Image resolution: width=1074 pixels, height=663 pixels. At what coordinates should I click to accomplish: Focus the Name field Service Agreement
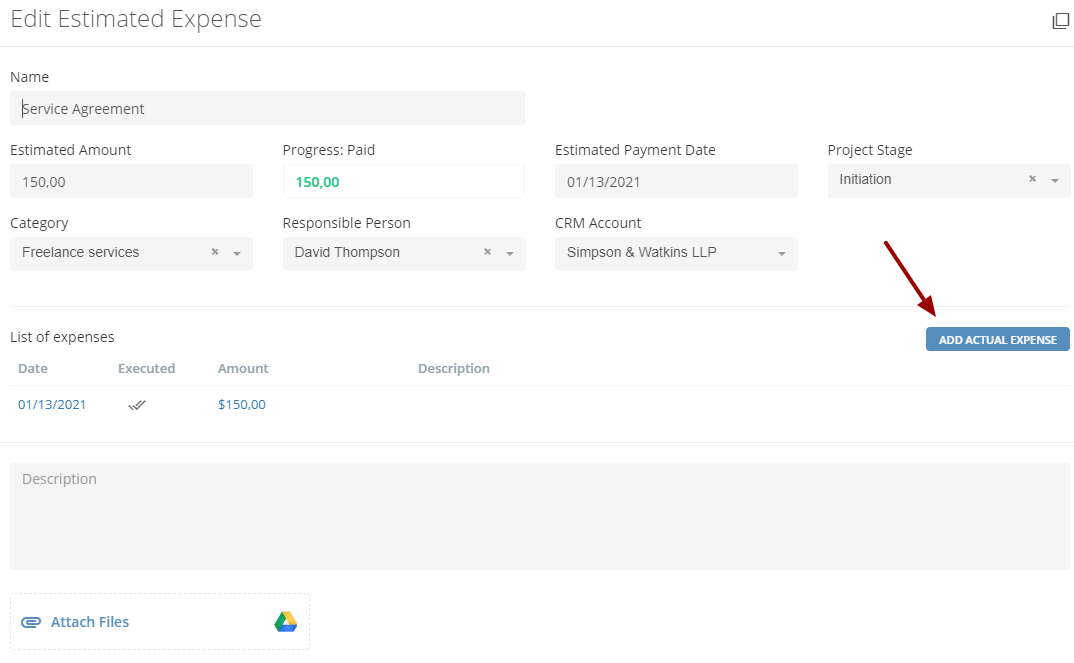(x=267, y=108)
